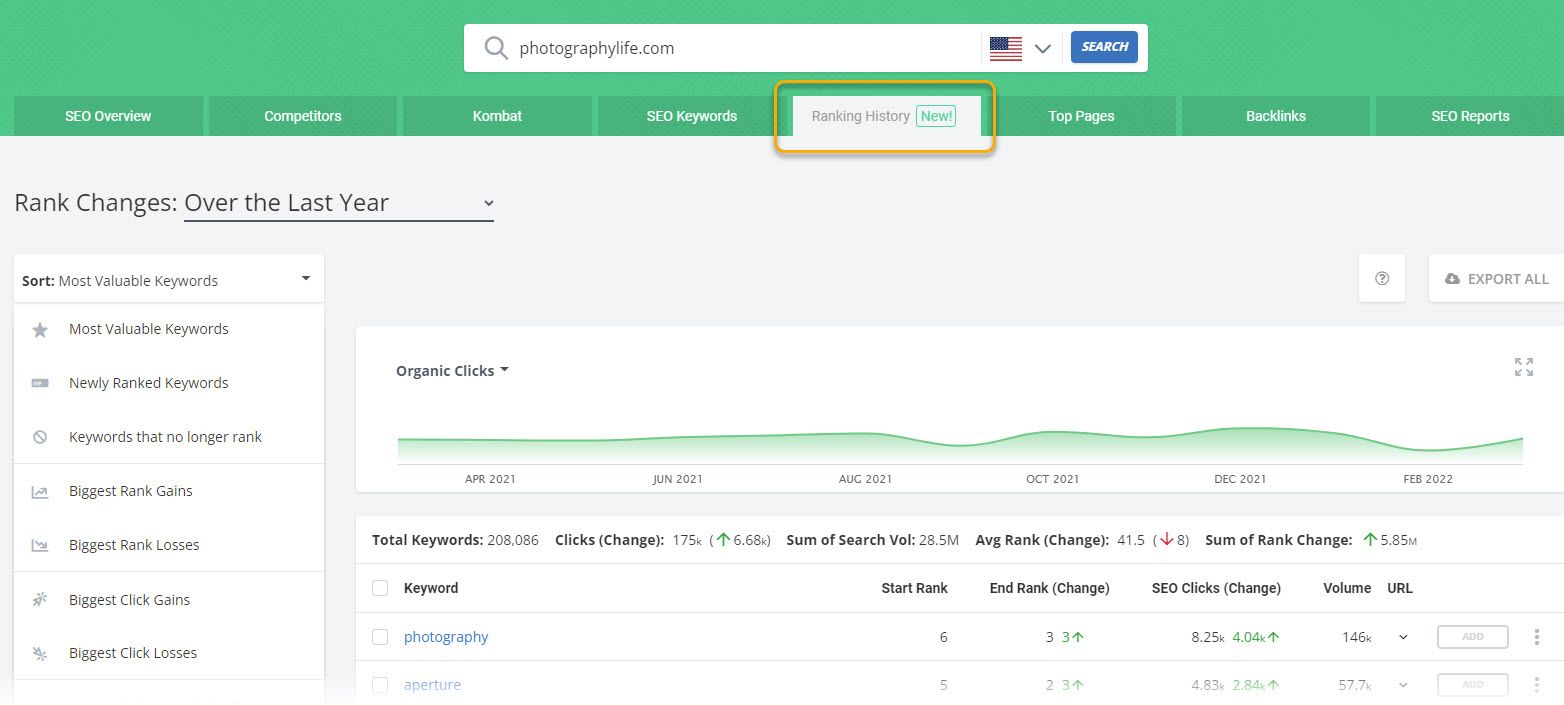Viewport: 1564px width, 705px height.
Task: Open the aperture keyword link
Action: pos(432,685)
